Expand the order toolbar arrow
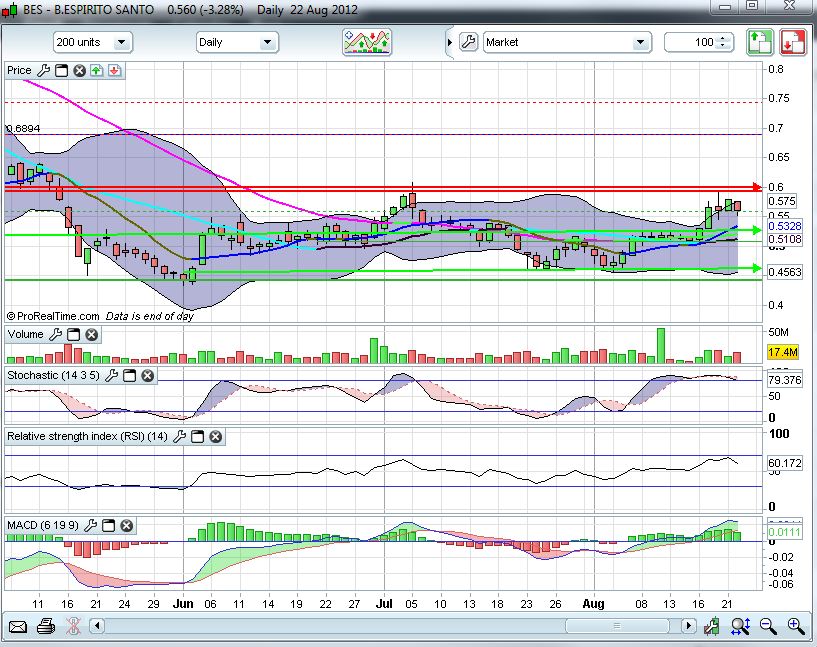 click(x=450, y=42)
